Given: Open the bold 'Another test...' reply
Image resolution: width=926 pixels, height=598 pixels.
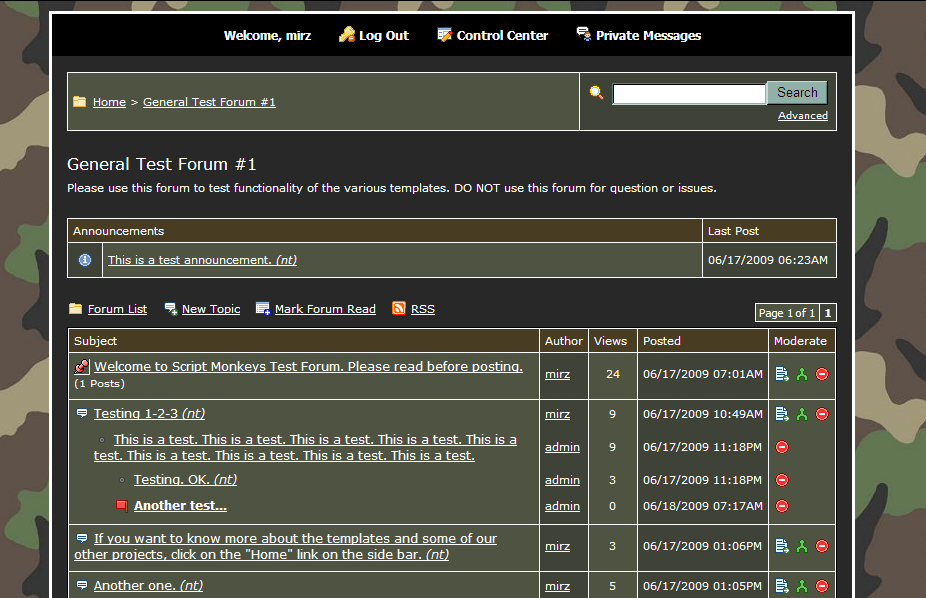Looking at the screenshot, I should click(x=180, y=506).
